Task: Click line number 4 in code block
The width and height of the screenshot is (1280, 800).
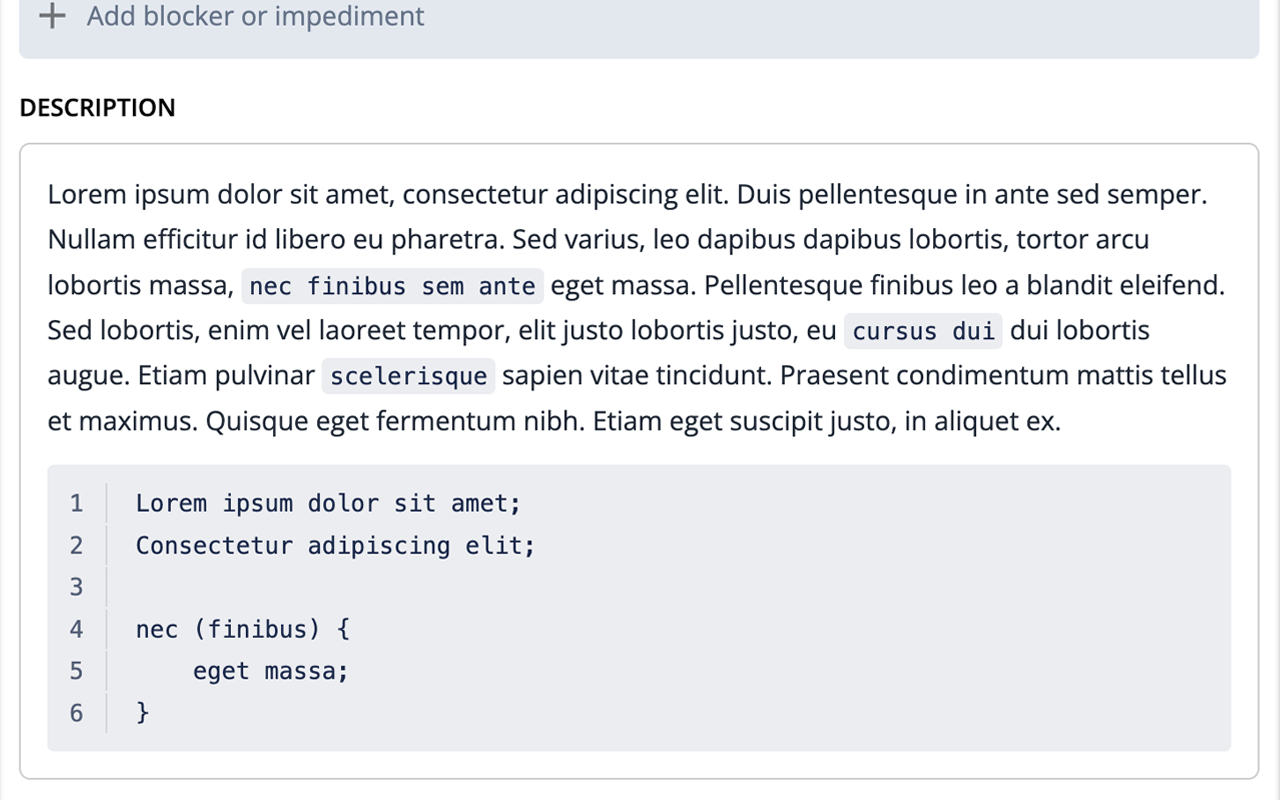Action: point(76,629)
